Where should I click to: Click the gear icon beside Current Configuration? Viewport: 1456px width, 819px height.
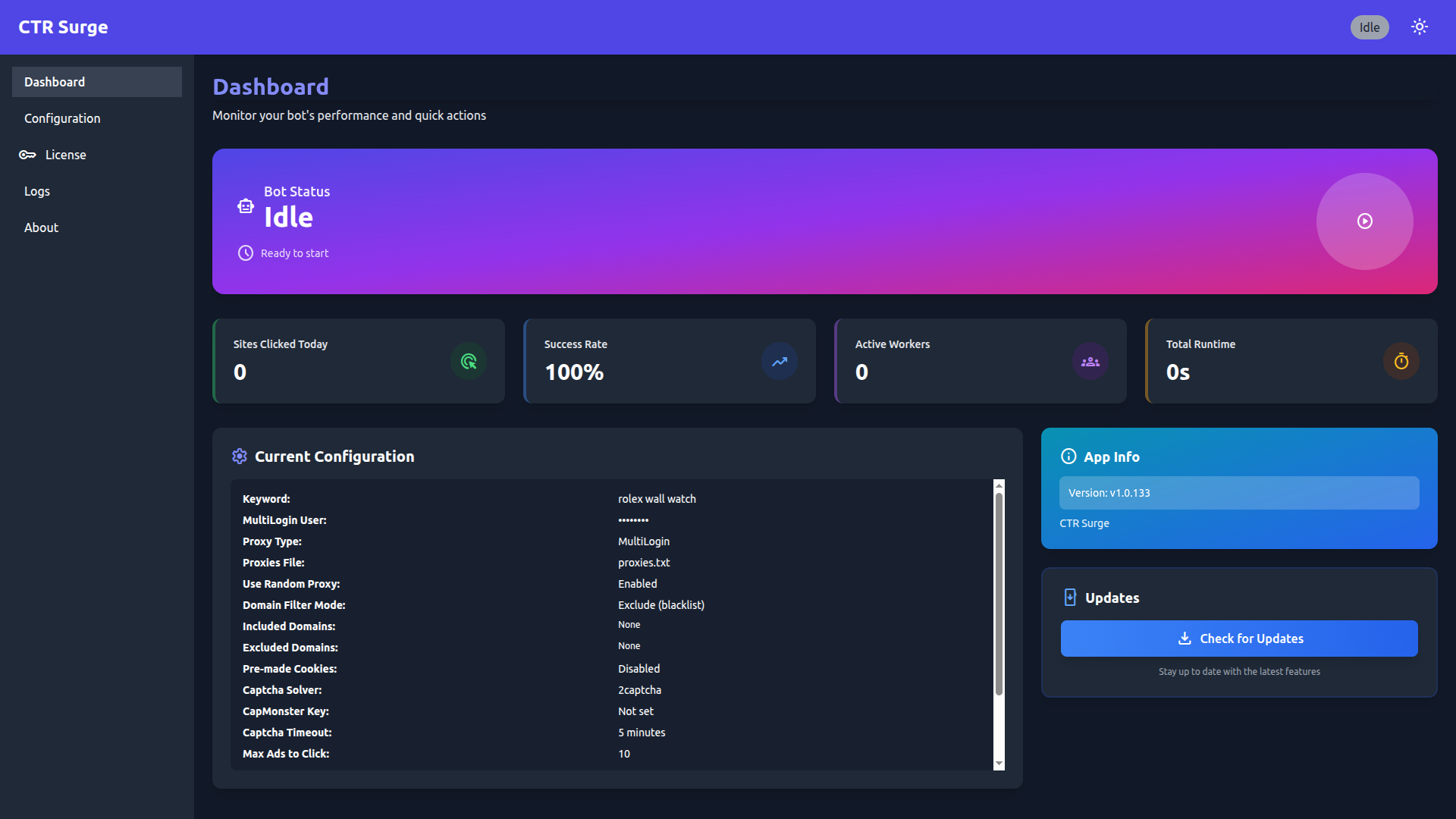[240, 456]
